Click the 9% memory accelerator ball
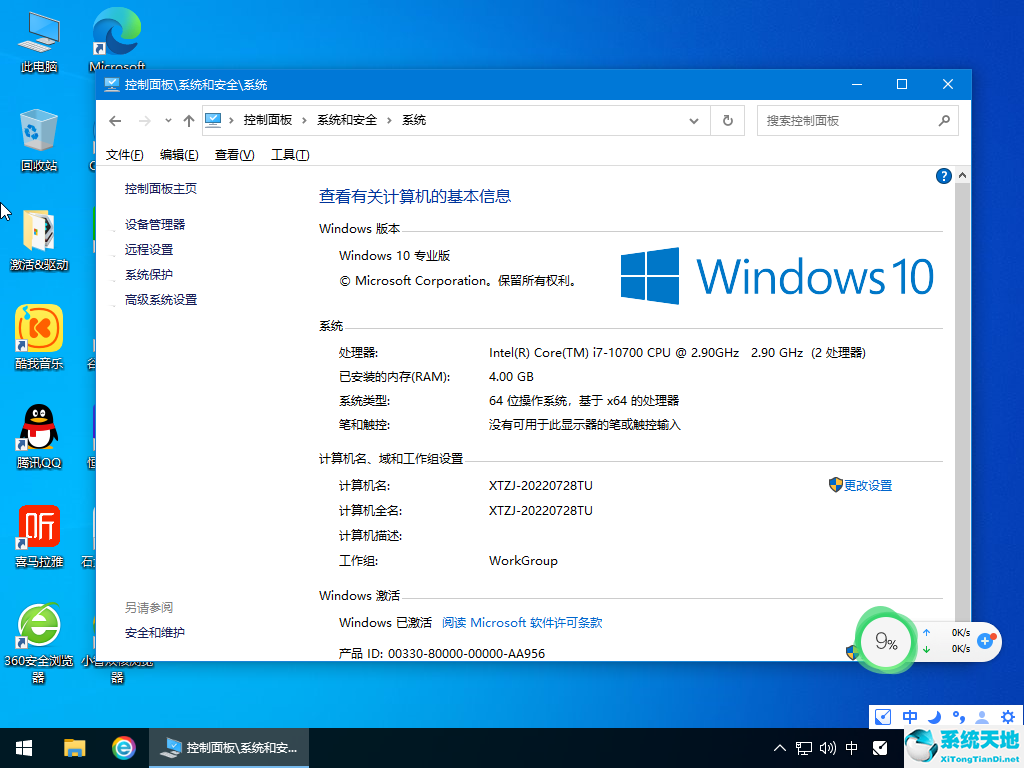 tap(886, 641)
